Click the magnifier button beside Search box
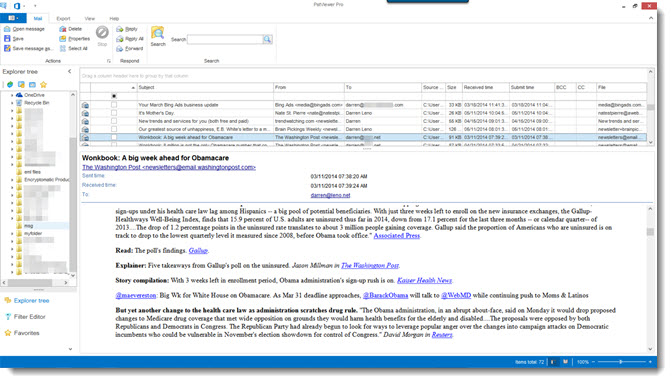The image size is (672, 383). 267,39
